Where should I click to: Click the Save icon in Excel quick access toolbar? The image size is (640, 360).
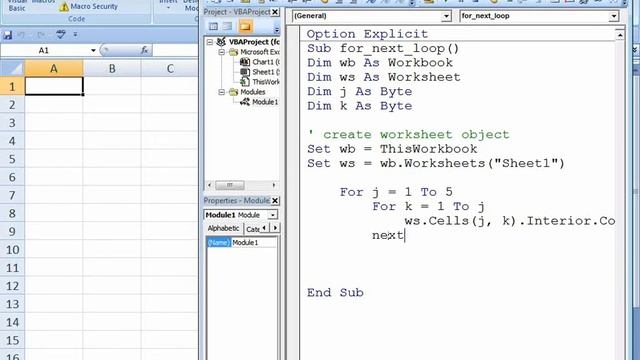pyautogui.click(x=7, y=35)
